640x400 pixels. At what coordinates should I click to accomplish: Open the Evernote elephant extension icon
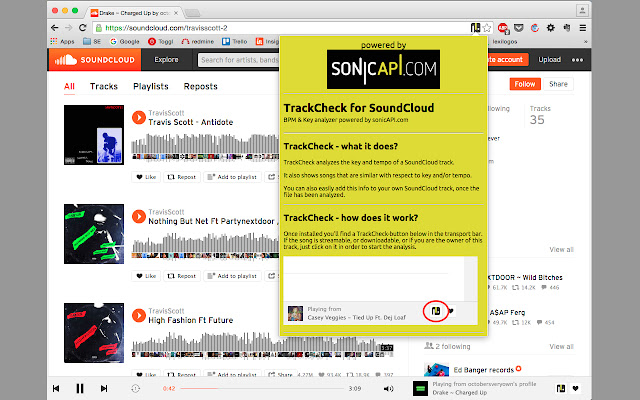[x=567, y=28]
